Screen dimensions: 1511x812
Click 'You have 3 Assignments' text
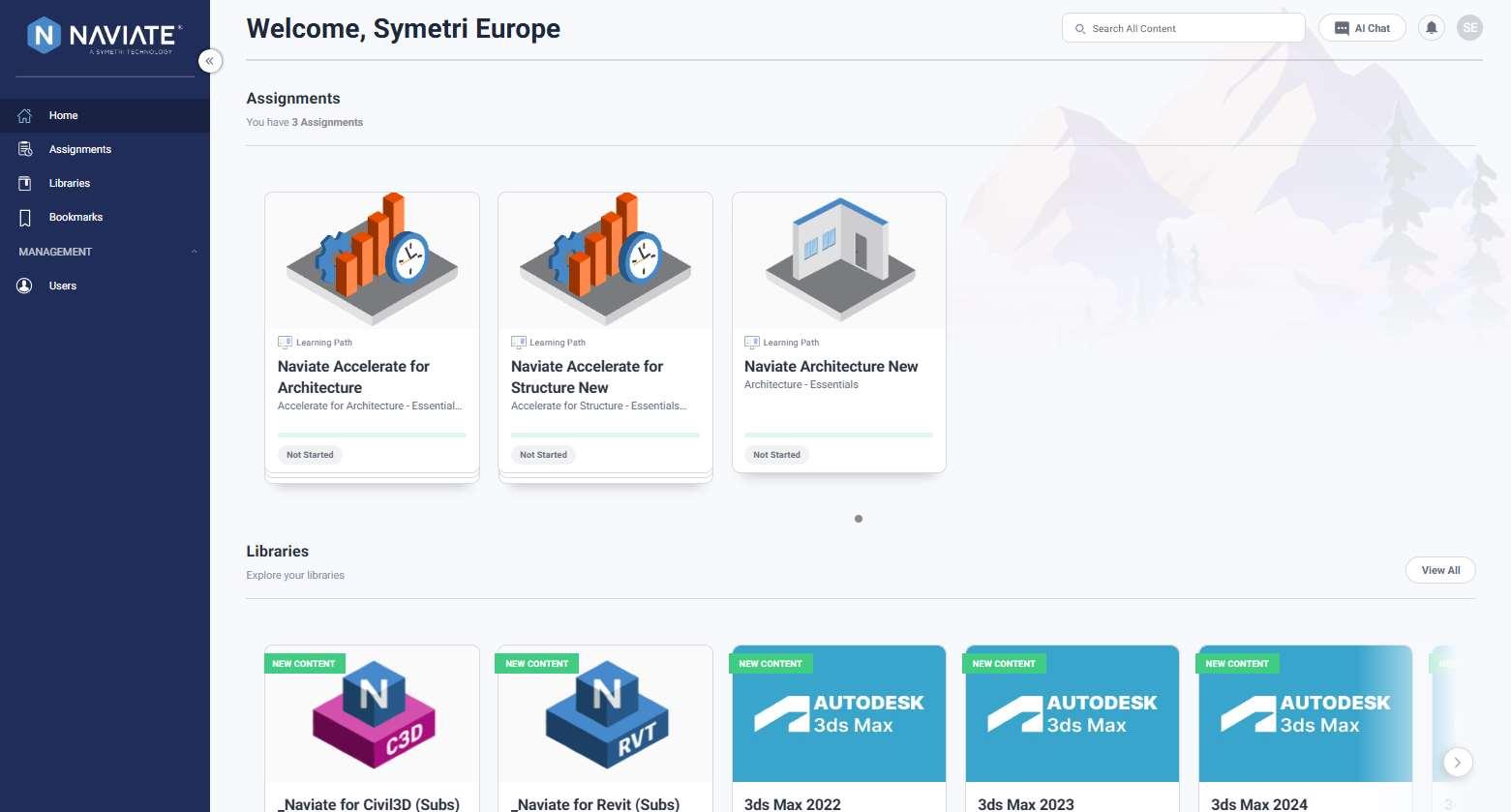pos(305,122)
